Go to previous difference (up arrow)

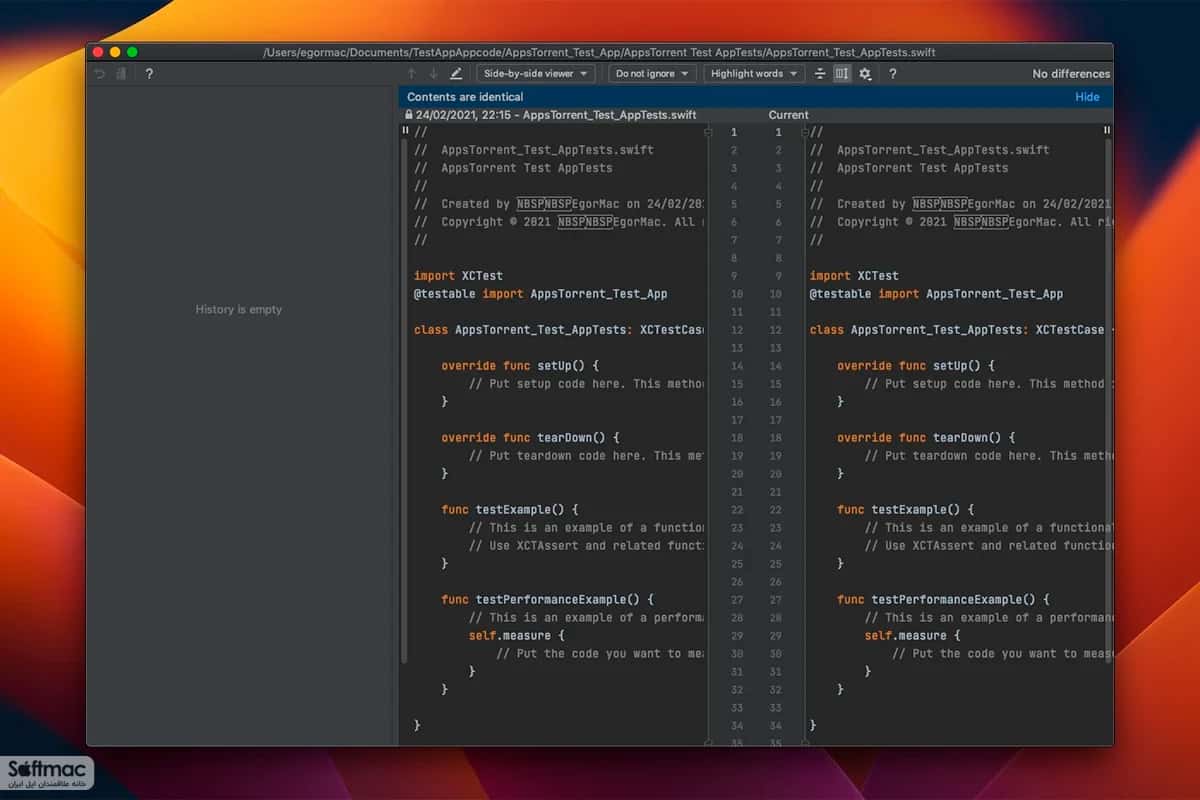tap(411, 74)
